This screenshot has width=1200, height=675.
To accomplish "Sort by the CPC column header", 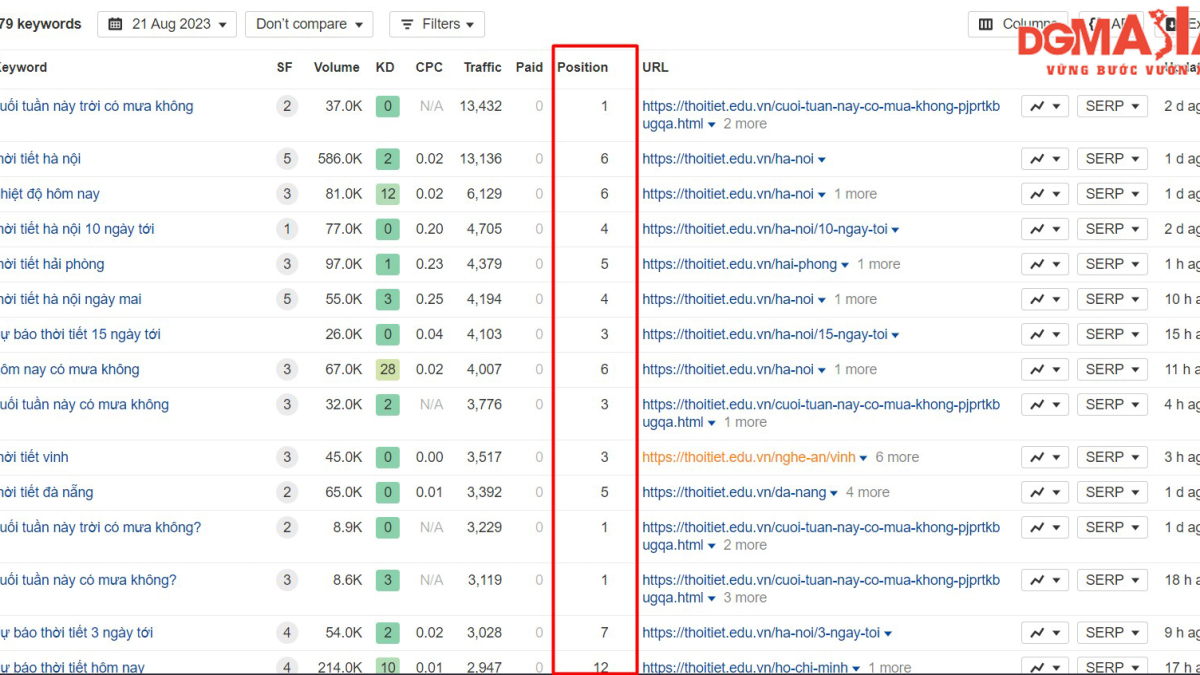I will [x=429, y=67].
